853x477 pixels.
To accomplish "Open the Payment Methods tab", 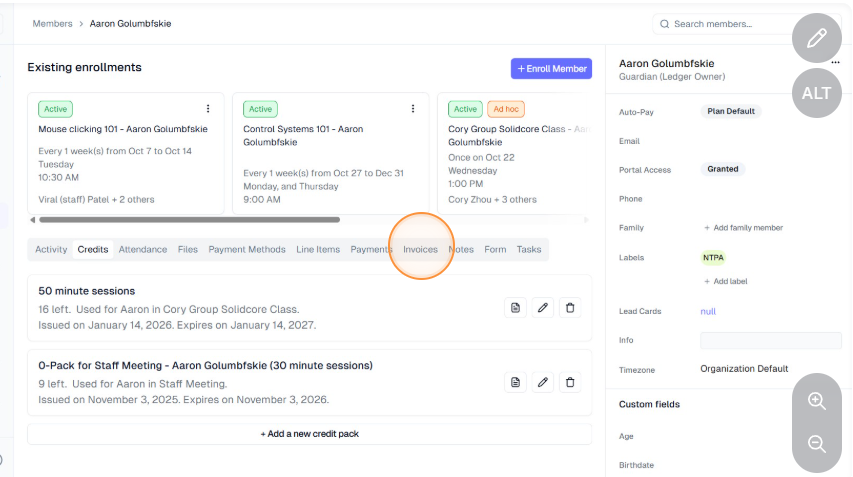I will coord(247,249).
